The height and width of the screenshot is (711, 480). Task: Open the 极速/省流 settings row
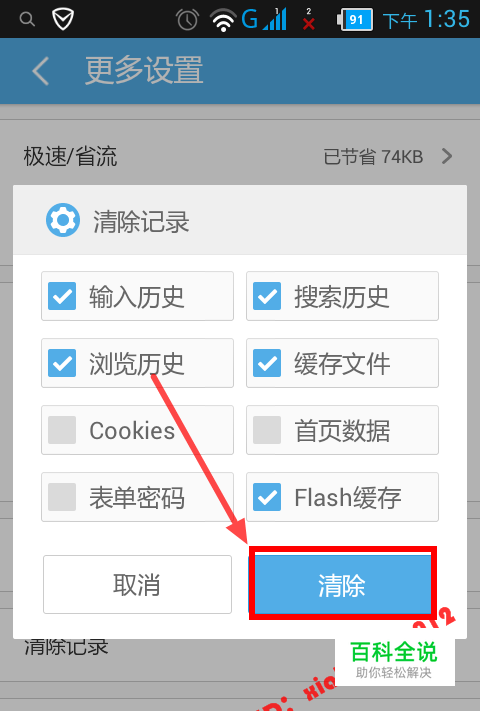click(240, 156)
